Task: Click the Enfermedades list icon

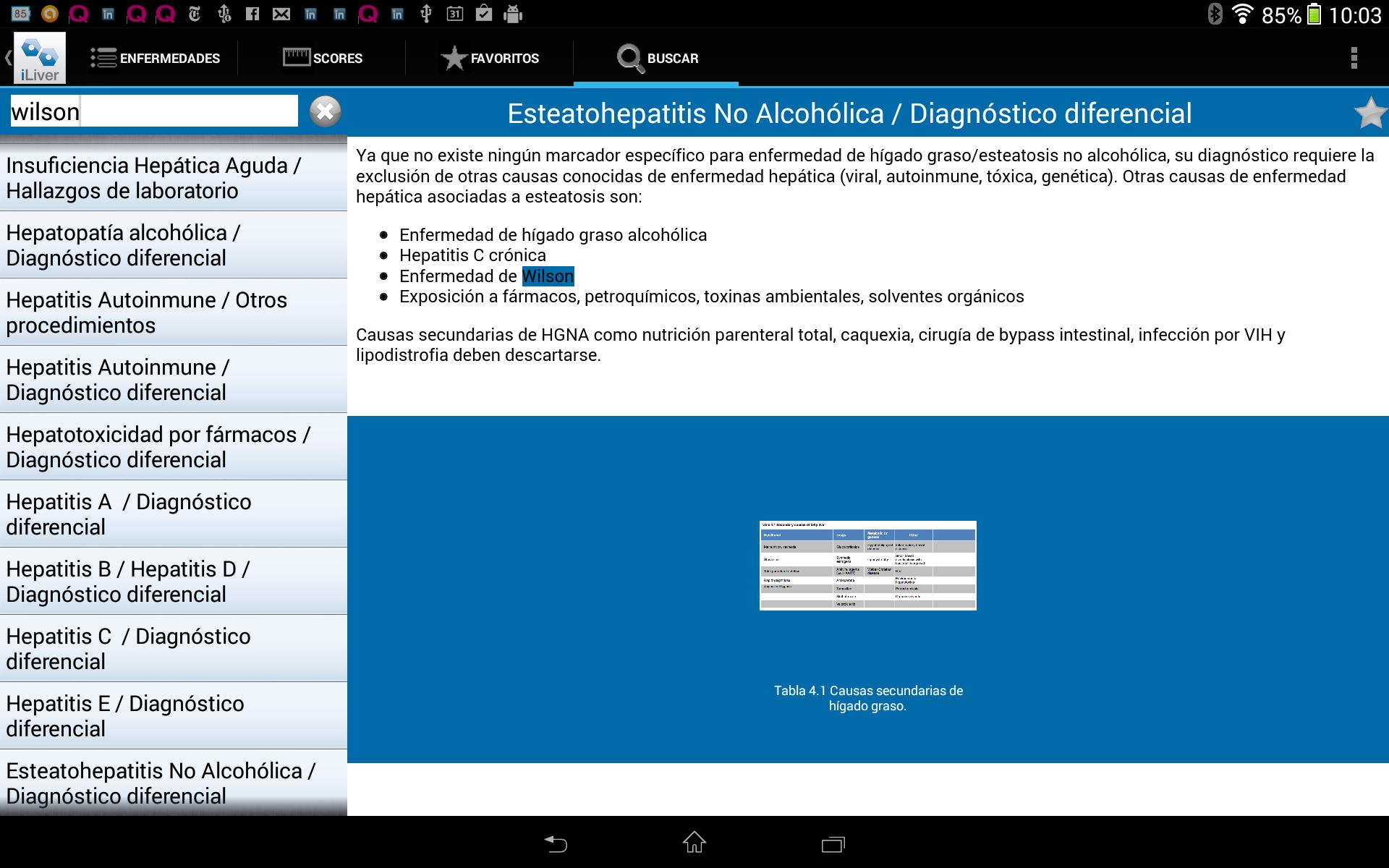Action: [x=103, y=58]
